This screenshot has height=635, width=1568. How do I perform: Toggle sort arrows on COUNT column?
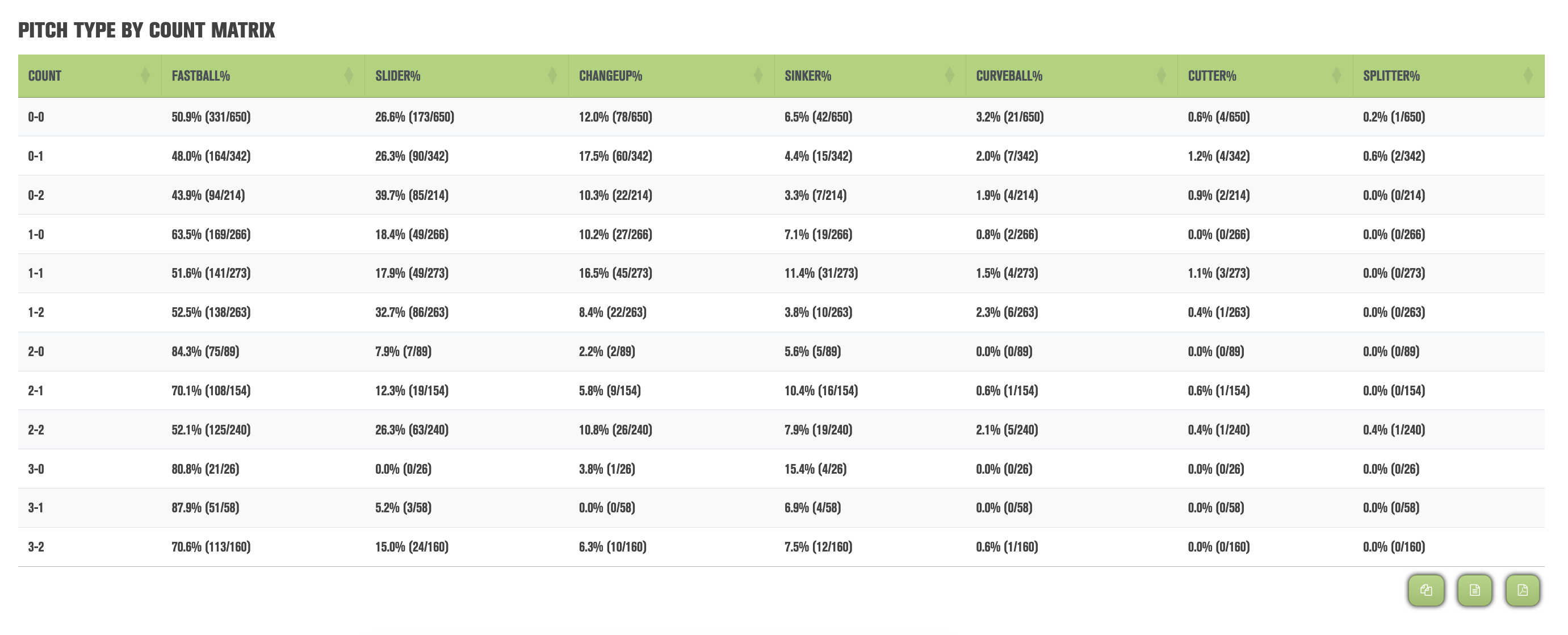click(x=145, y=76)
